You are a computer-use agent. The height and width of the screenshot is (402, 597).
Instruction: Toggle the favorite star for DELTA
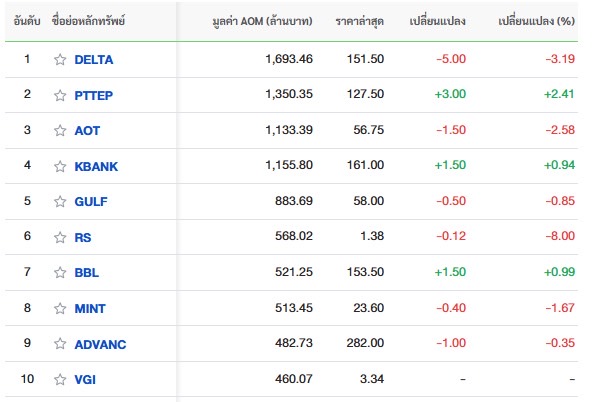[60, 60]
